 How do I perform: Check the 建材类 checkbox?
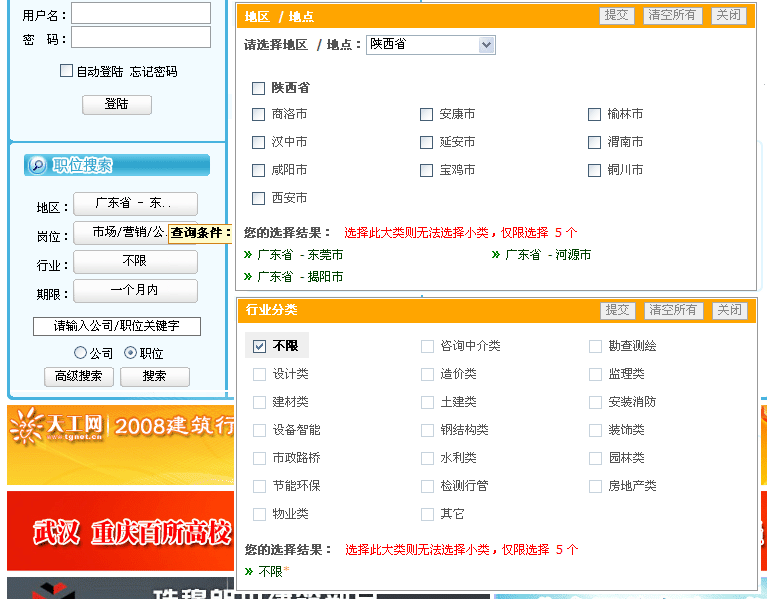(259, 402)
